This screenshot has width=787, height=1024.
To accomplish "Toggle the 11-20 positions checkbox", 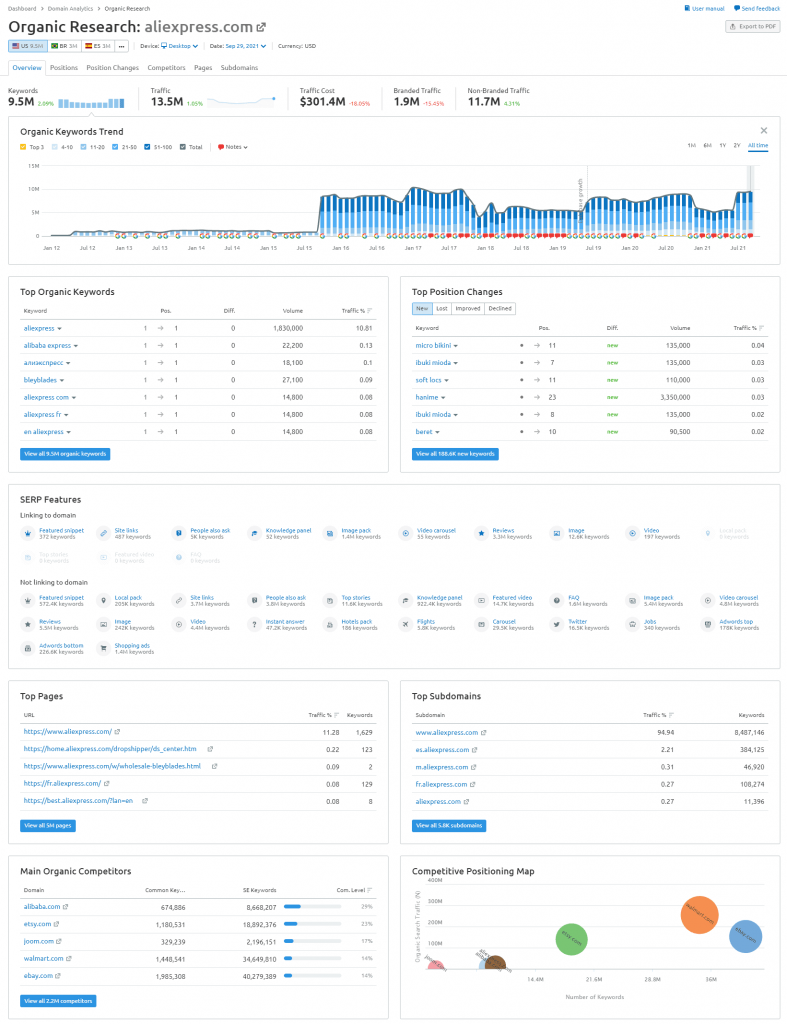I will [x=84, y=147].
